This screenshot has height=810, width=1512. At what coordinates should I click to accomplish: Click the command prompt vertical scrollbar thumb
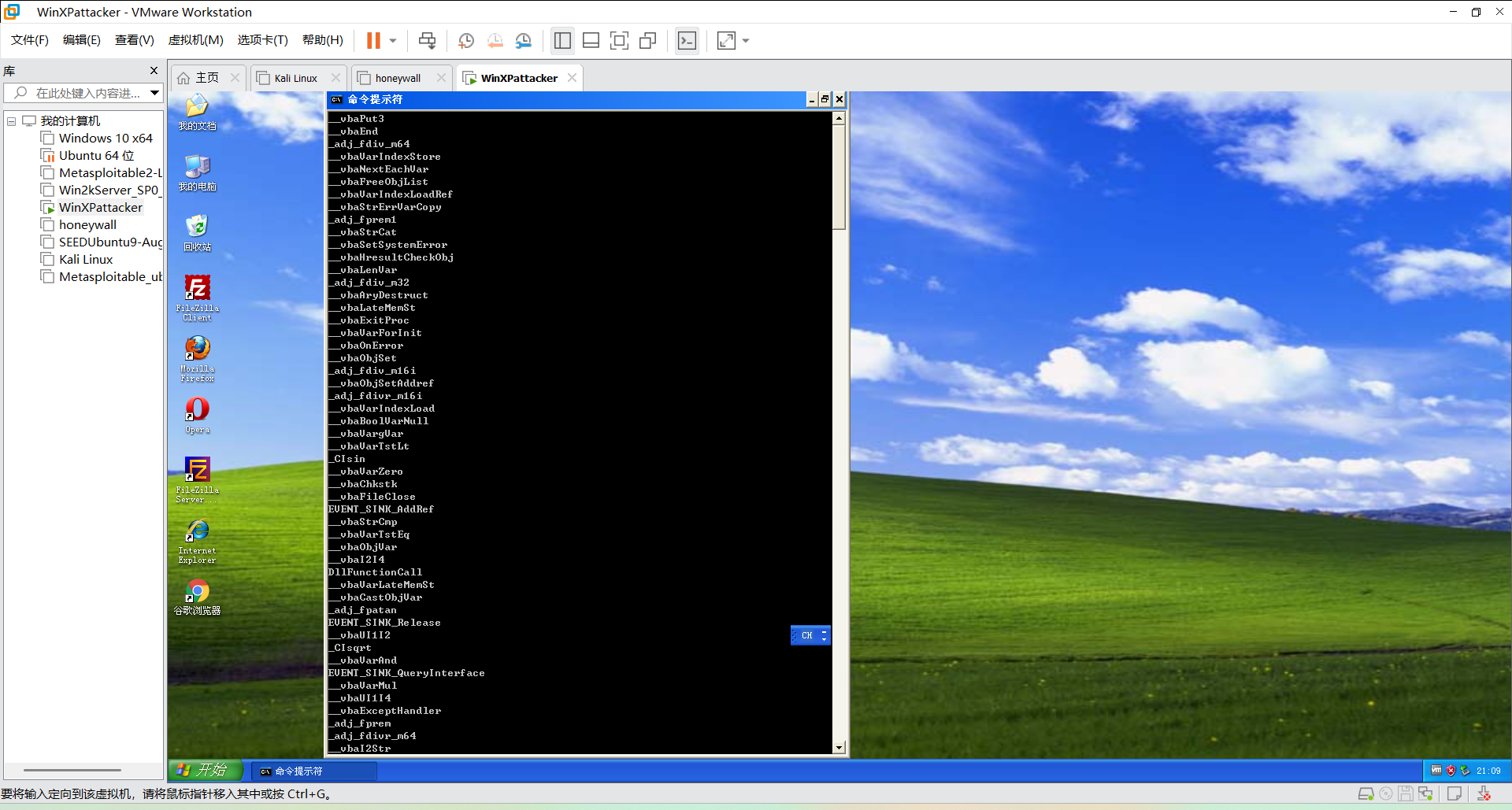click(839, 177)
